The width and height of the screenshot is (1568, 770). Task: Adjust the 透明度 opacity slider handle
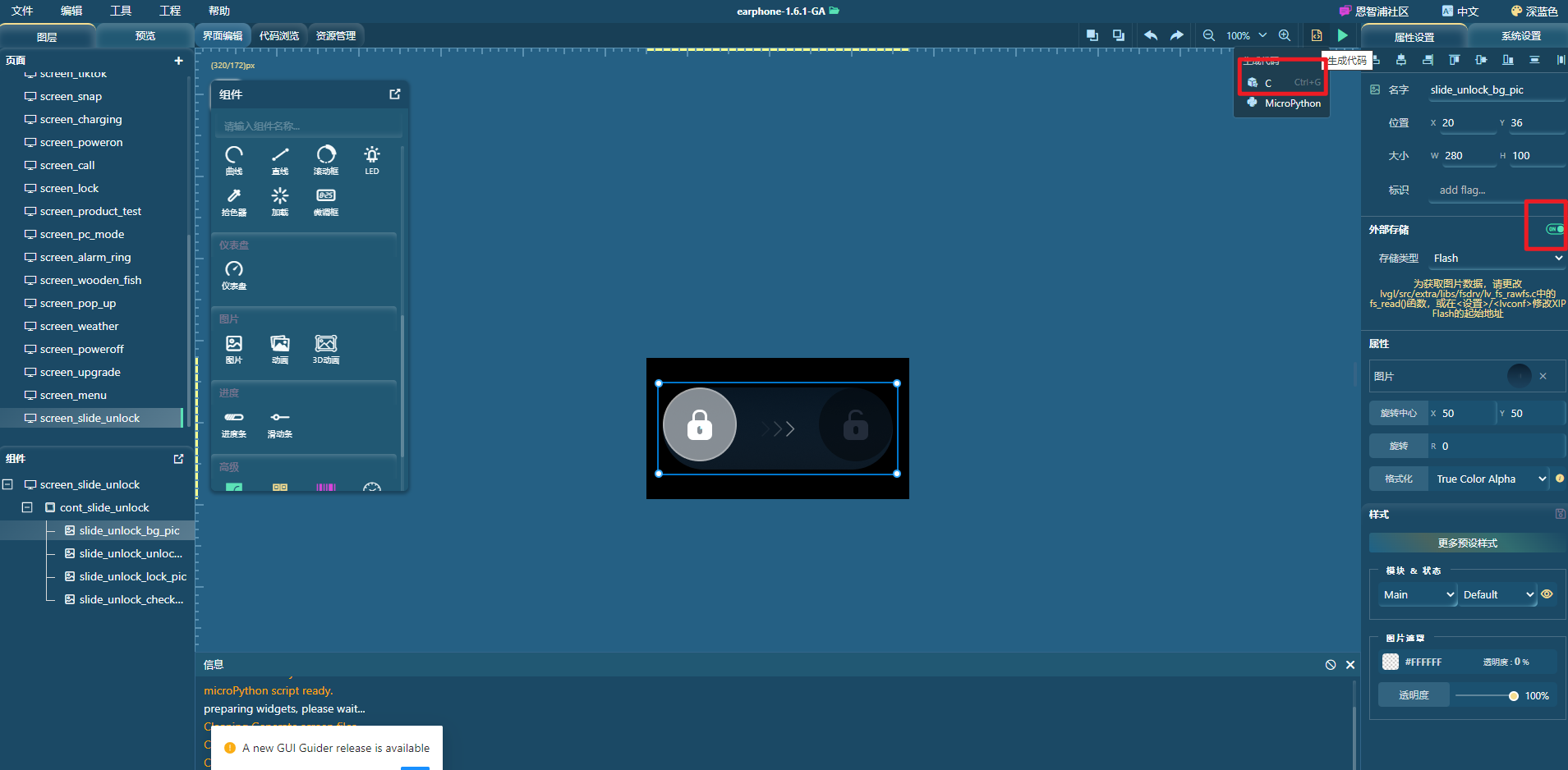pos(1514,696)
